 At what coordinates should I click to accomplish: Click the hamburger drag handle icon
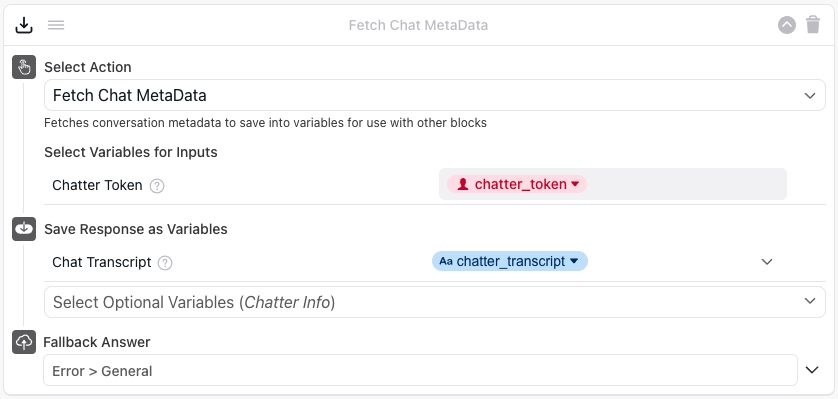pos(56,25)
